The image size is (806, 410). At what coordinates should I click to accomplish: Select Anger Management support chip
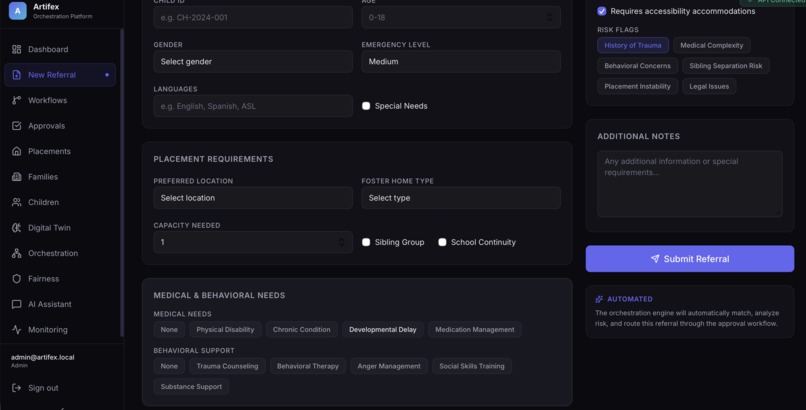[x=389, y=366]
